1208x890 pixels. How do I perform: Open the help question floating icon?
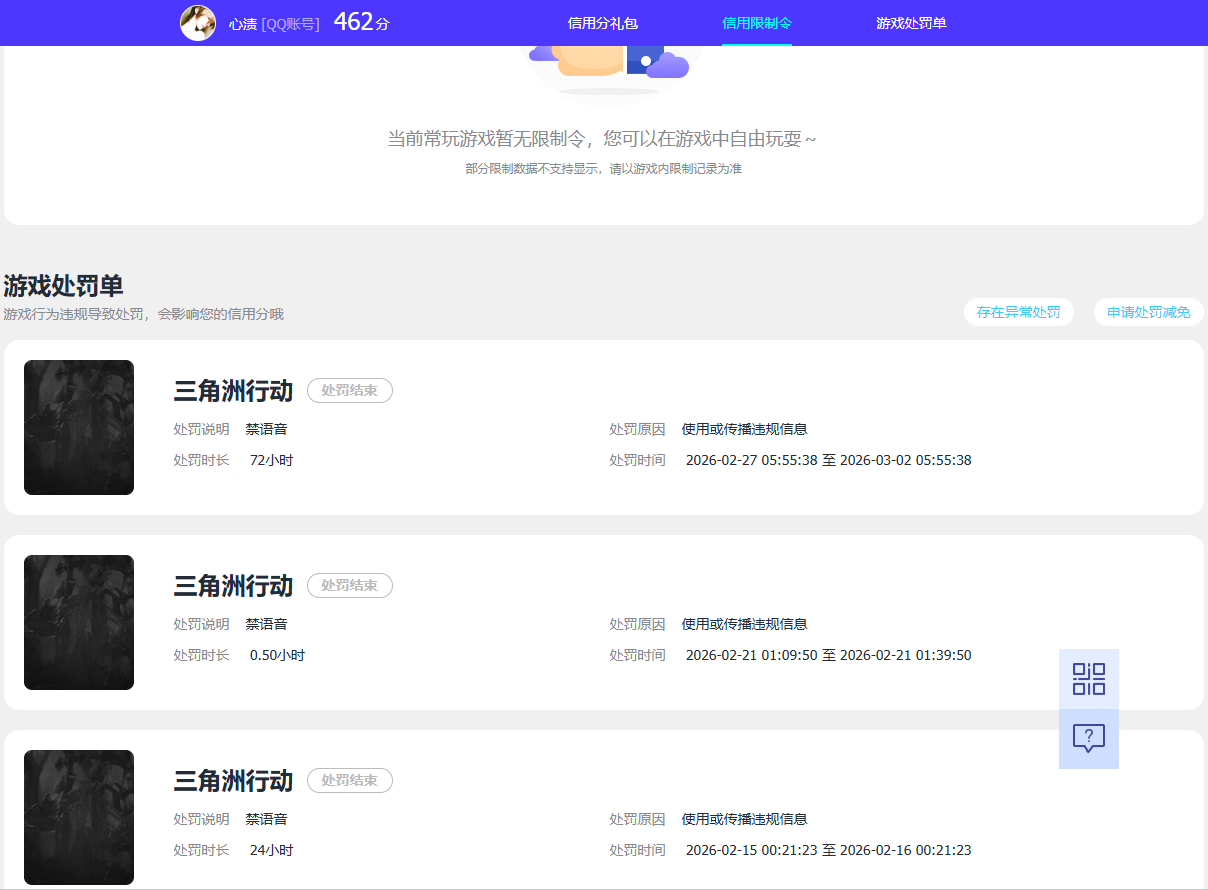pyautogui.click(x=1089, y=739)
